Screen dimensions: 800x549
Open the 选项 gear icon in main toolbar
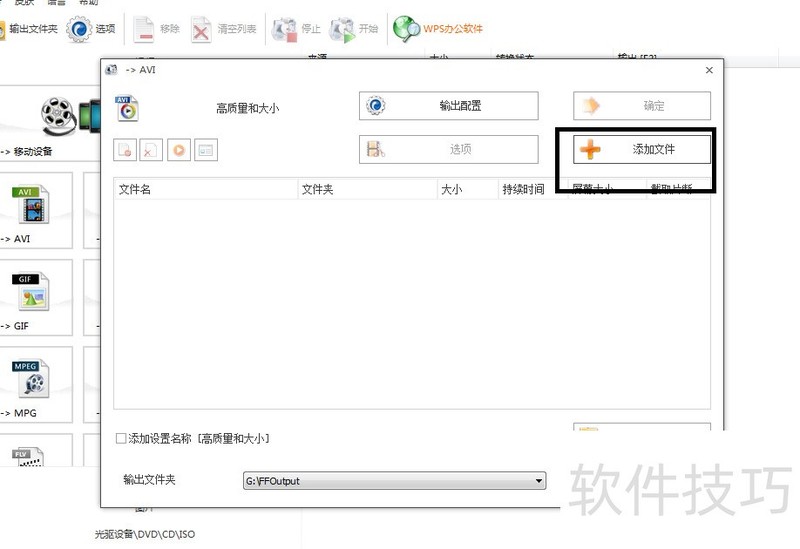(x=79, y=29)
